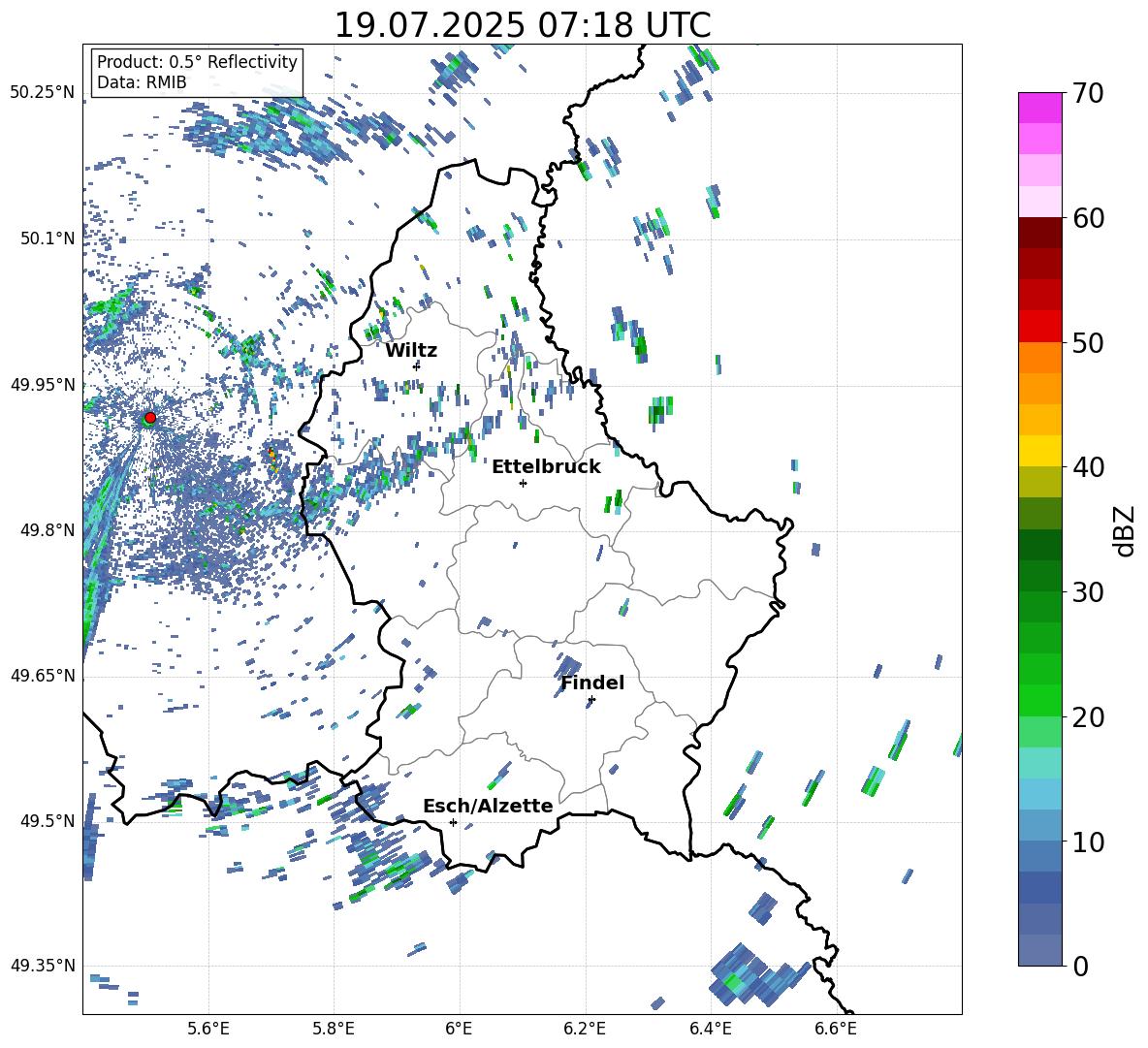Screen dimensions: 1148x1048
Task: Click the 49.65°N latitude label
Action: (x=43, y=676)
